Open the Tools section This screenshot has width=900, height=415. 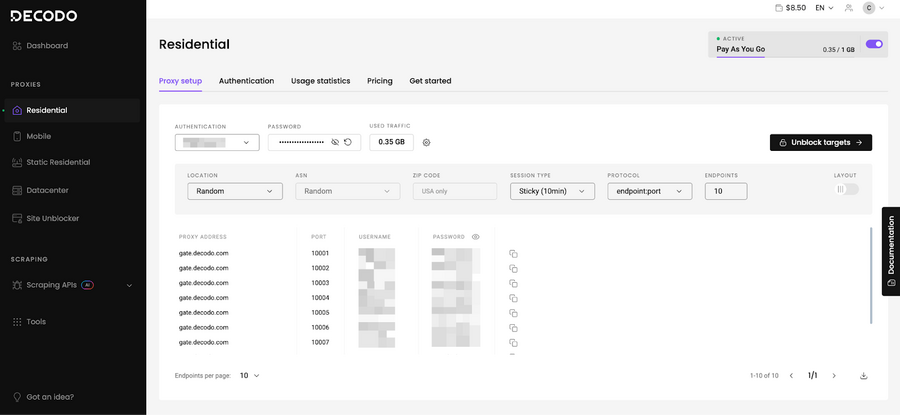[29, 321]
